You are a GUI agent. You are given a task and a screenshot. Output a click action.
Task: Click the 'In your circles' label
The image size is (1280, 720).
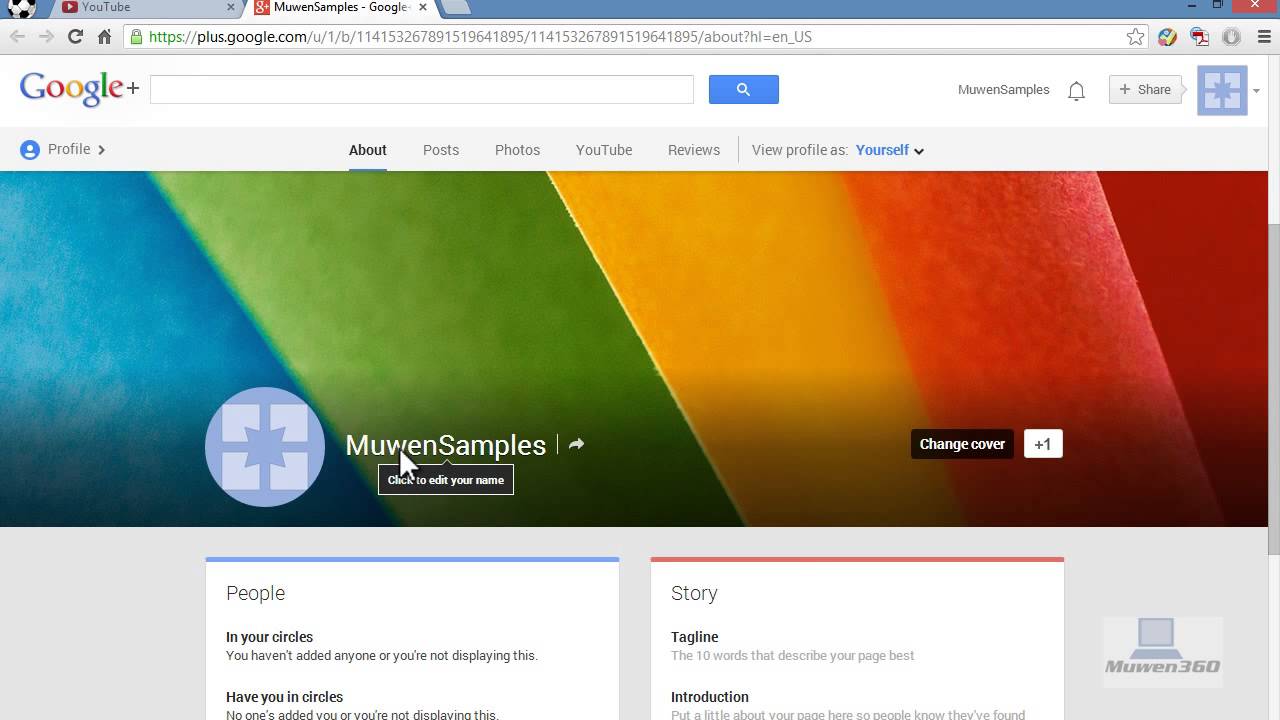(270, 637)
